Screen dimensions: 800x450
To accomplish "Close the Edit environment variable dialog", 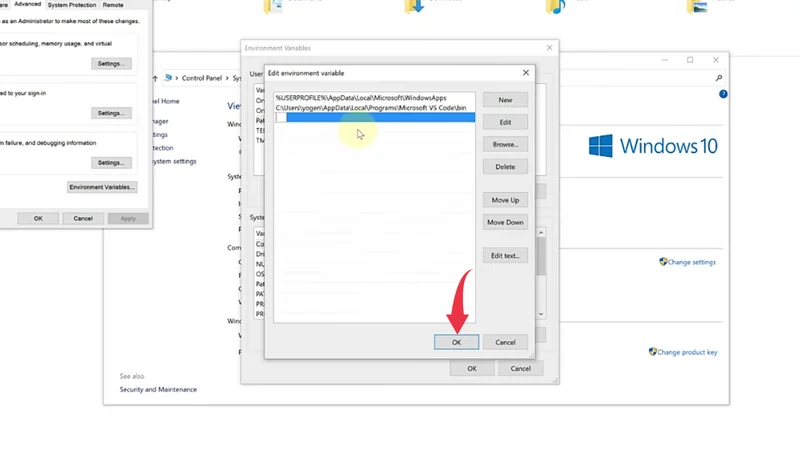I will click(526, 73).
